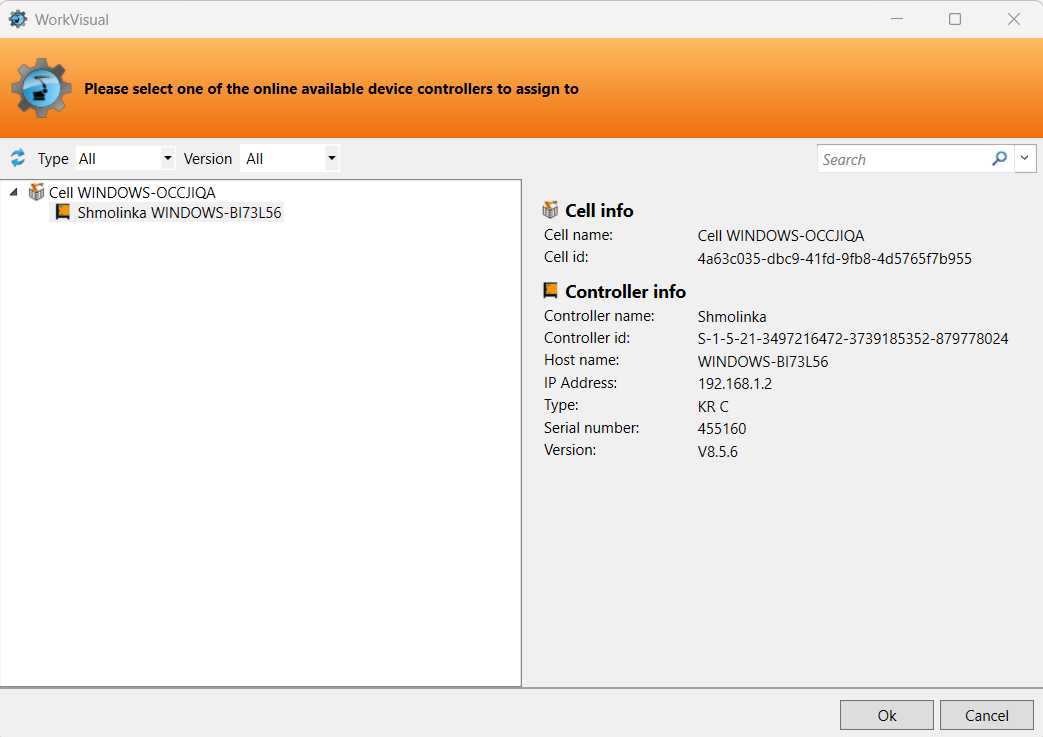Open the Version filter dropdown
The width and height of the screenshot is (1043, 737).
289,158
